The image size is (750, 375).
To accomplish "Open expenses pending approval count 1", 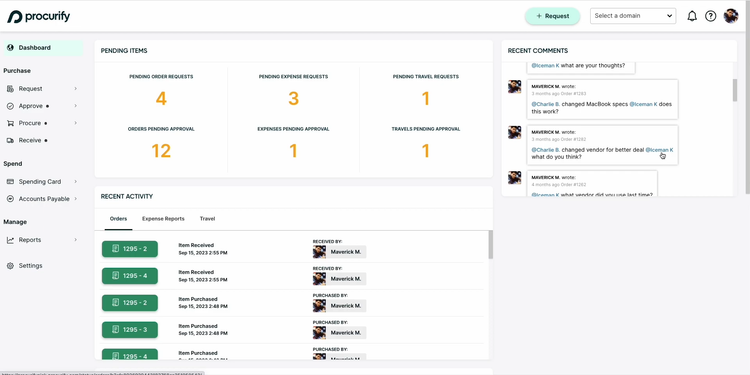I will point(293,151).
